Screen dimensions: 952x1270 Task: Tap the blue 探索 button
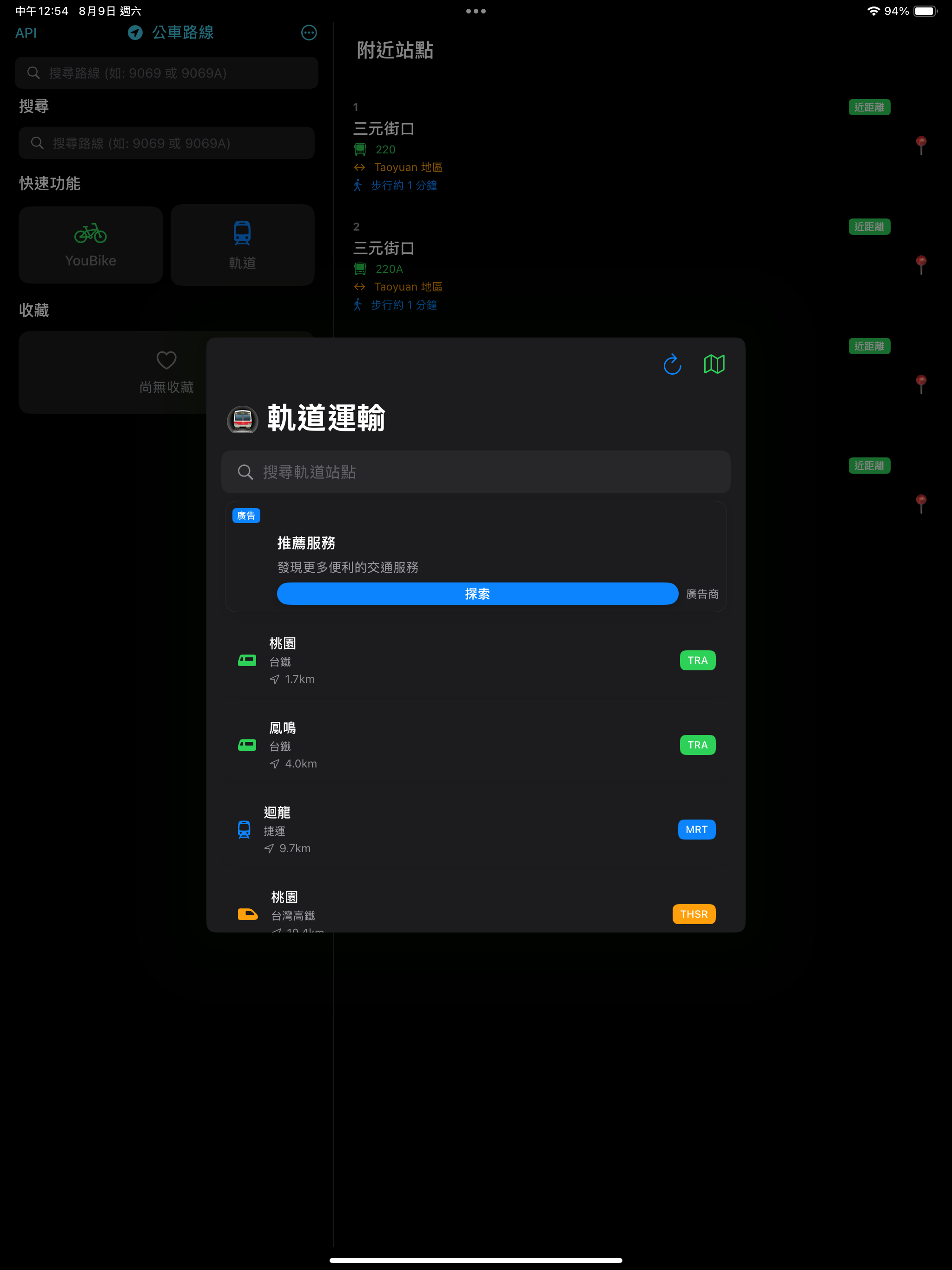pyautogui.click(x=477, y=594)
